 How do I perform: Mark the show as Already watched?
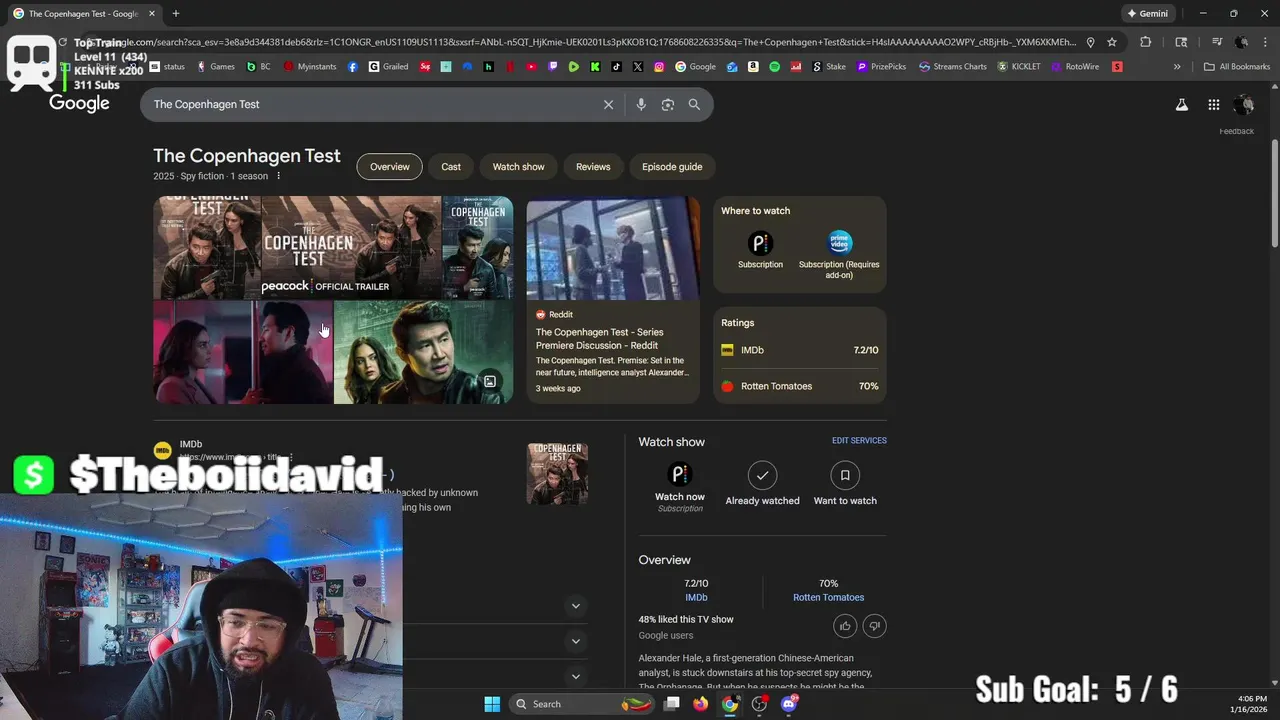[762, 485]
